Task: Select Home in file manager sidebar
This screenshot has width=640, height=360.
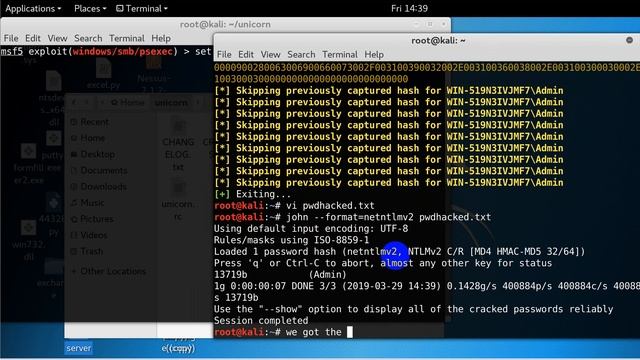Action: (x=92, y=138)
